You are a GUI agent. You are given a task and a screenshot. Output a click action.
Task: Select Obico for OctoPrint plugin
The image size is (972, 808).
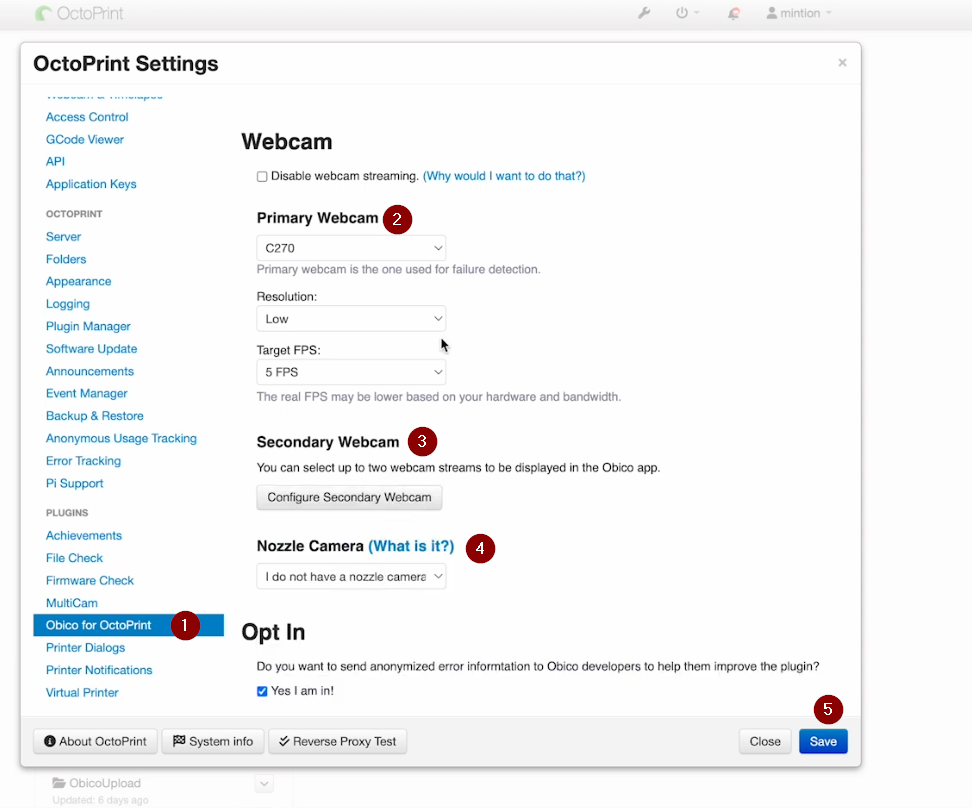(x=128, y=625)
